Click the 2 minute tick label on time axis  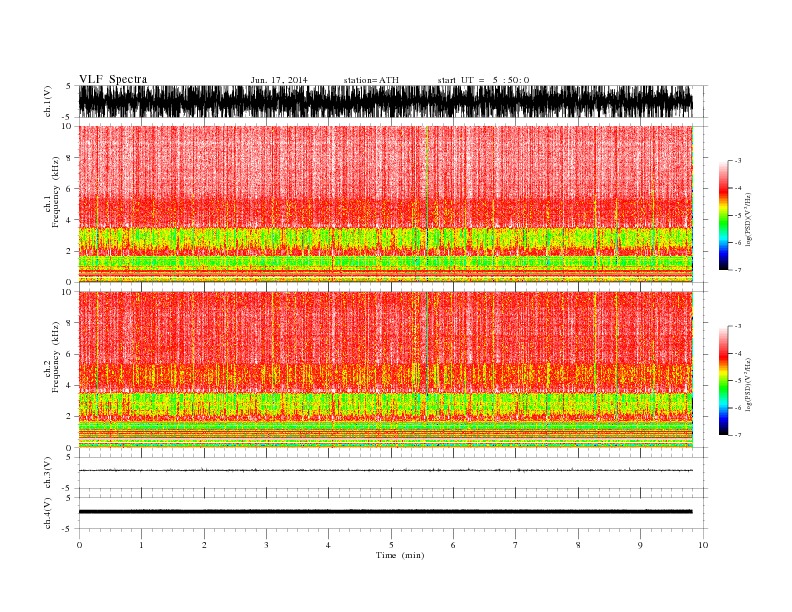click(x=204, y=545)
